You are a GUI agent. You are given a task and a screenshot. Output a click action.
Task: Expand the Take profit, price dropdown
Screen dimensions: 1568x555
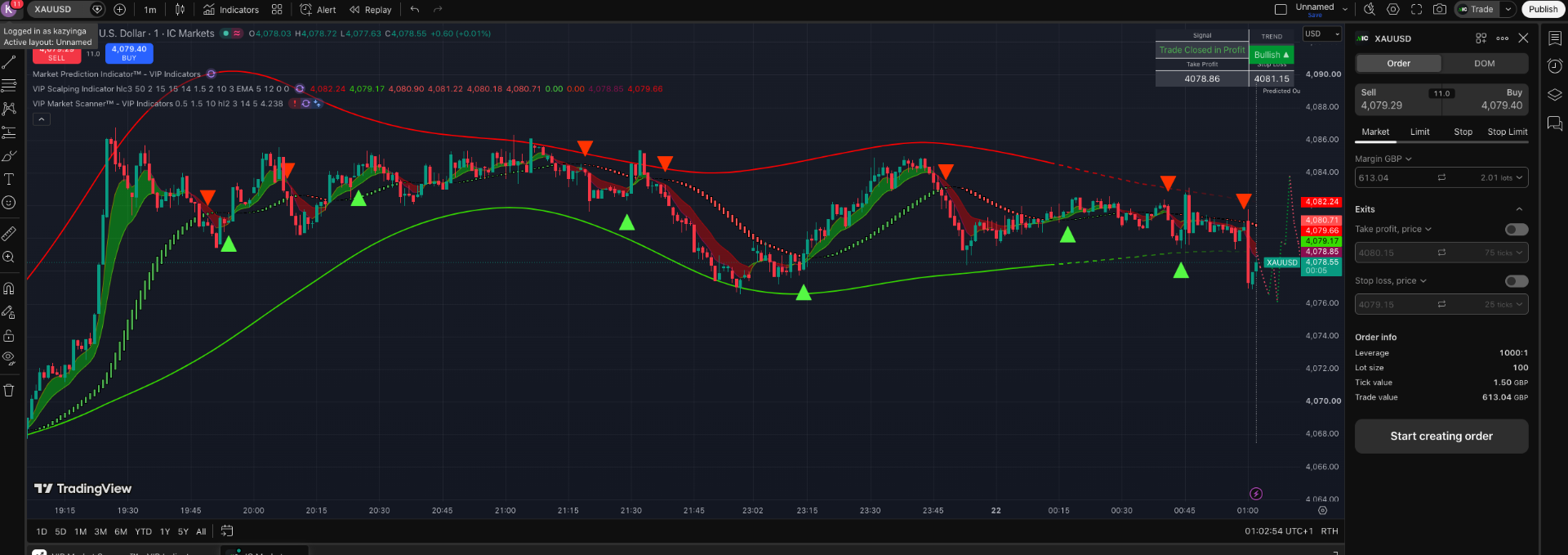coord(1393,230)
